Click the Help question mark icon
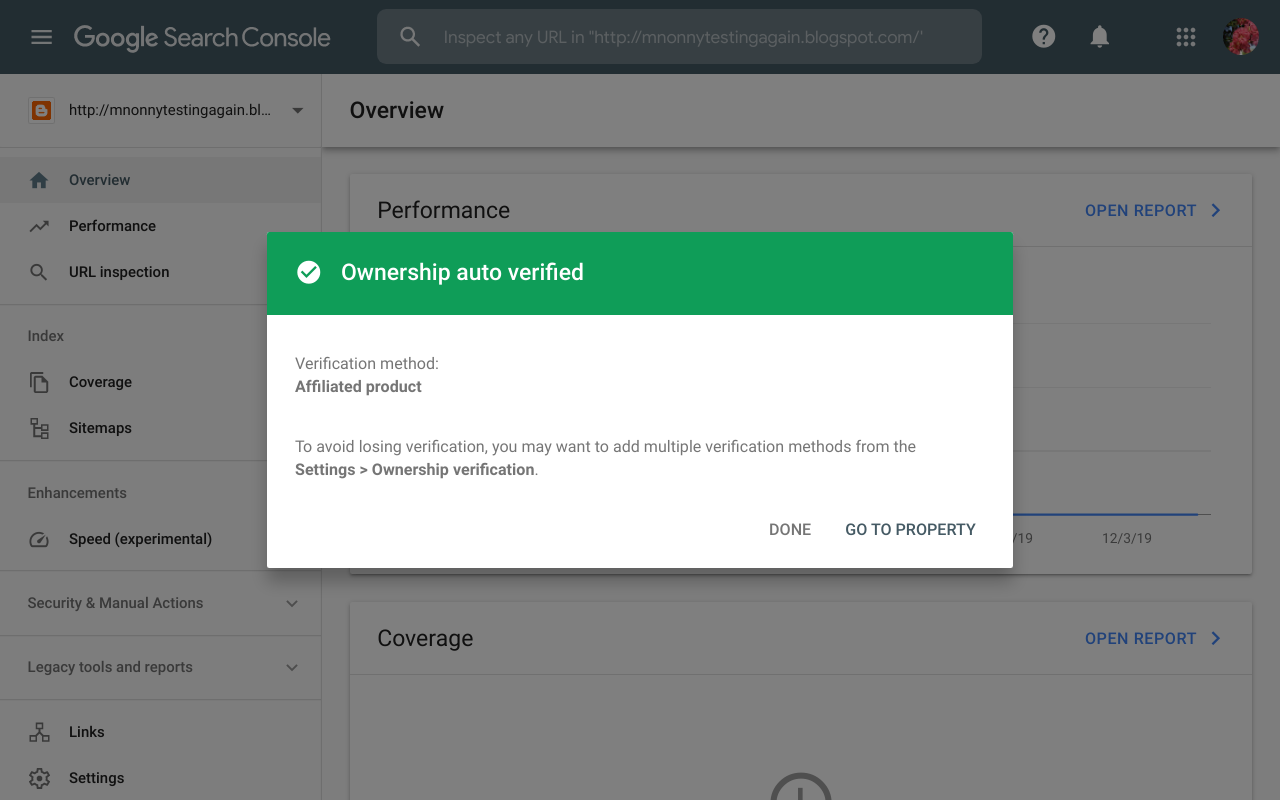The width and height of the screenshot is (1280, 800). pos(1043,37)
